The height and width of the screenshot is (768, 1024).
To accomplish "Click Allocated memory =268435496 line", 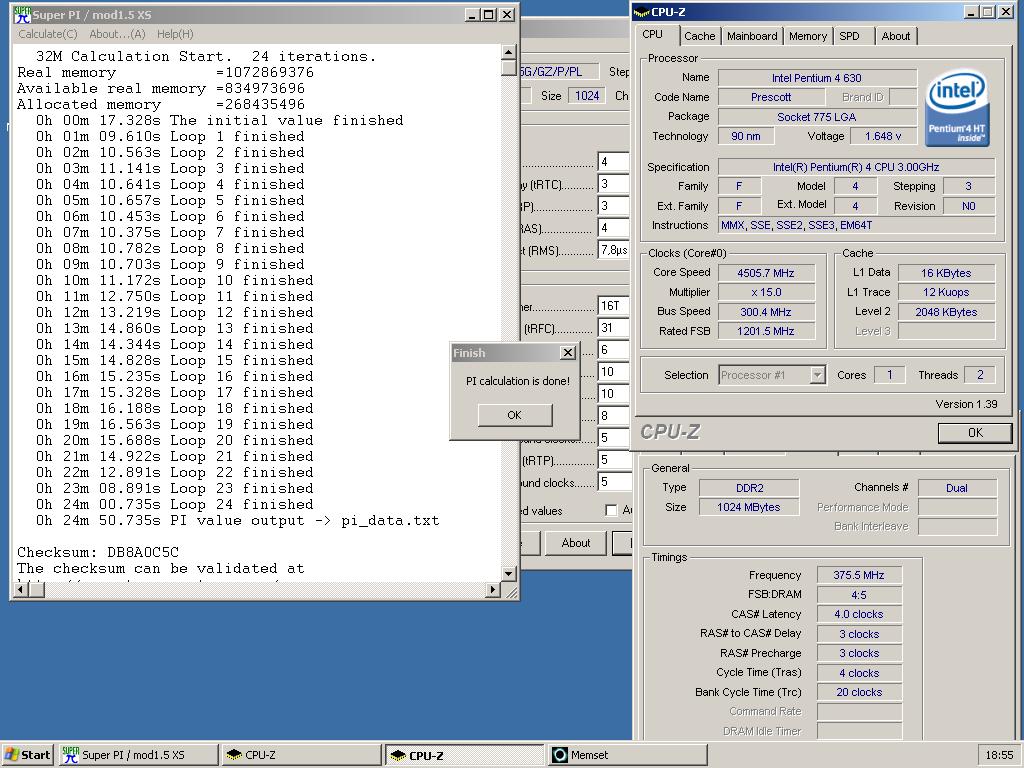I will tap(161, 104).
